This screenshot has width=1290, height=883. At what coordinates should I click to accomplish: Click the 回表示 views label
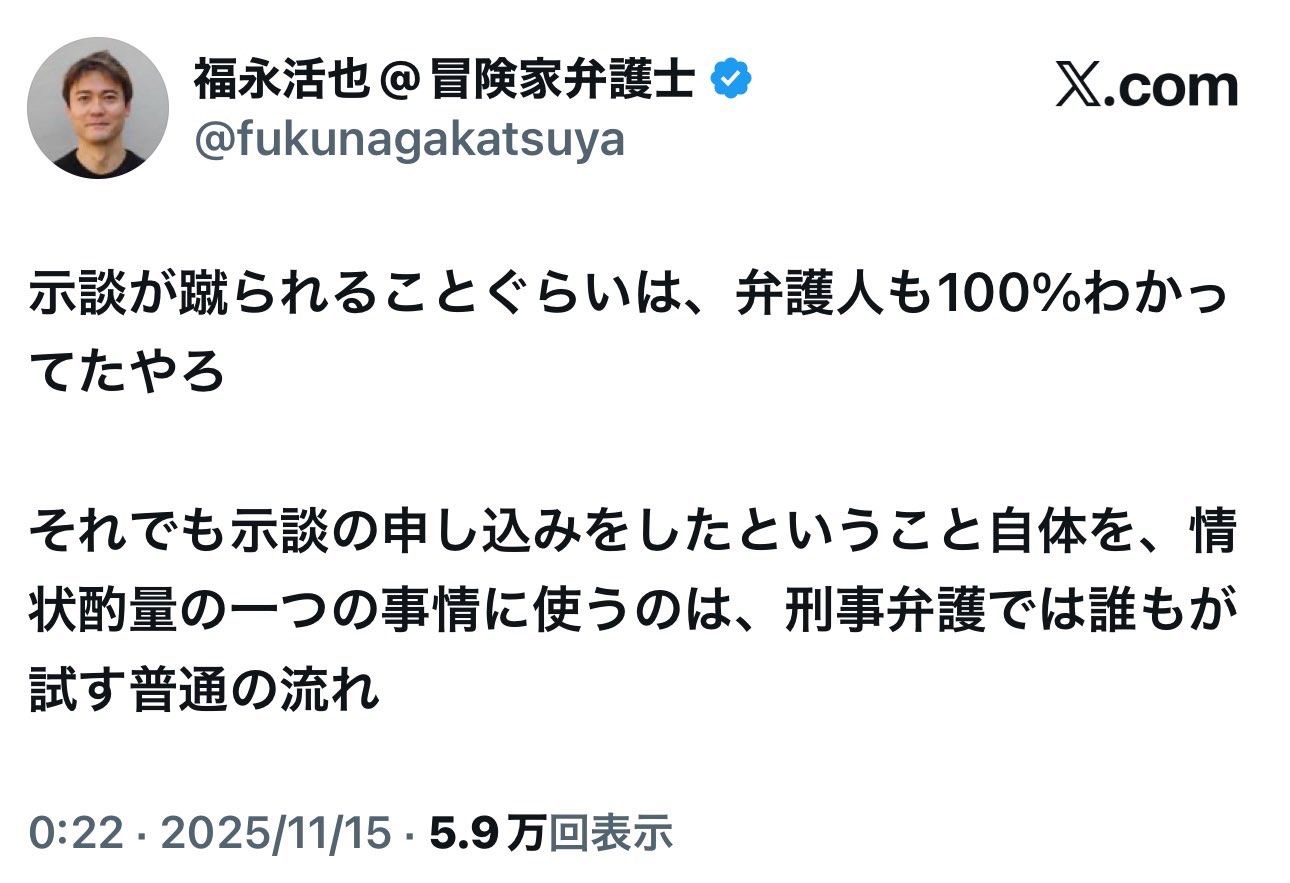[611, 832]
